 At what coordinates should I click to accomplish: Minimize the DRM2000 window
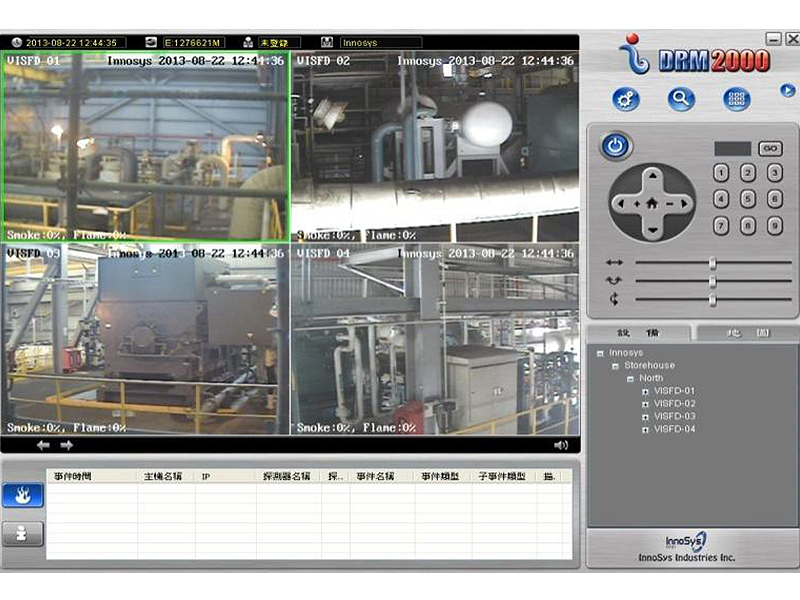pyautogui.click(x=774, y=39)
